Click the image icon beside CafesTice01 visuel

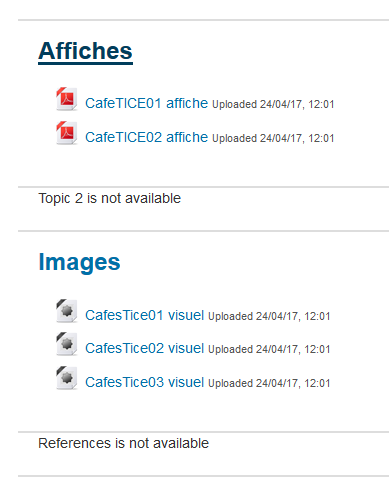[67, 311]
